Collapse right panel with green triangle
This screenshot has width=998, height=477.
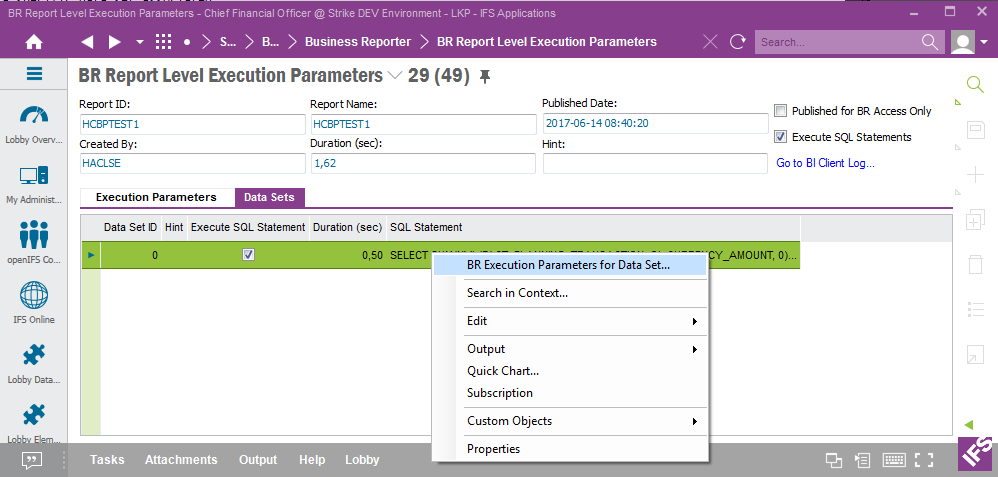point(969,424)
